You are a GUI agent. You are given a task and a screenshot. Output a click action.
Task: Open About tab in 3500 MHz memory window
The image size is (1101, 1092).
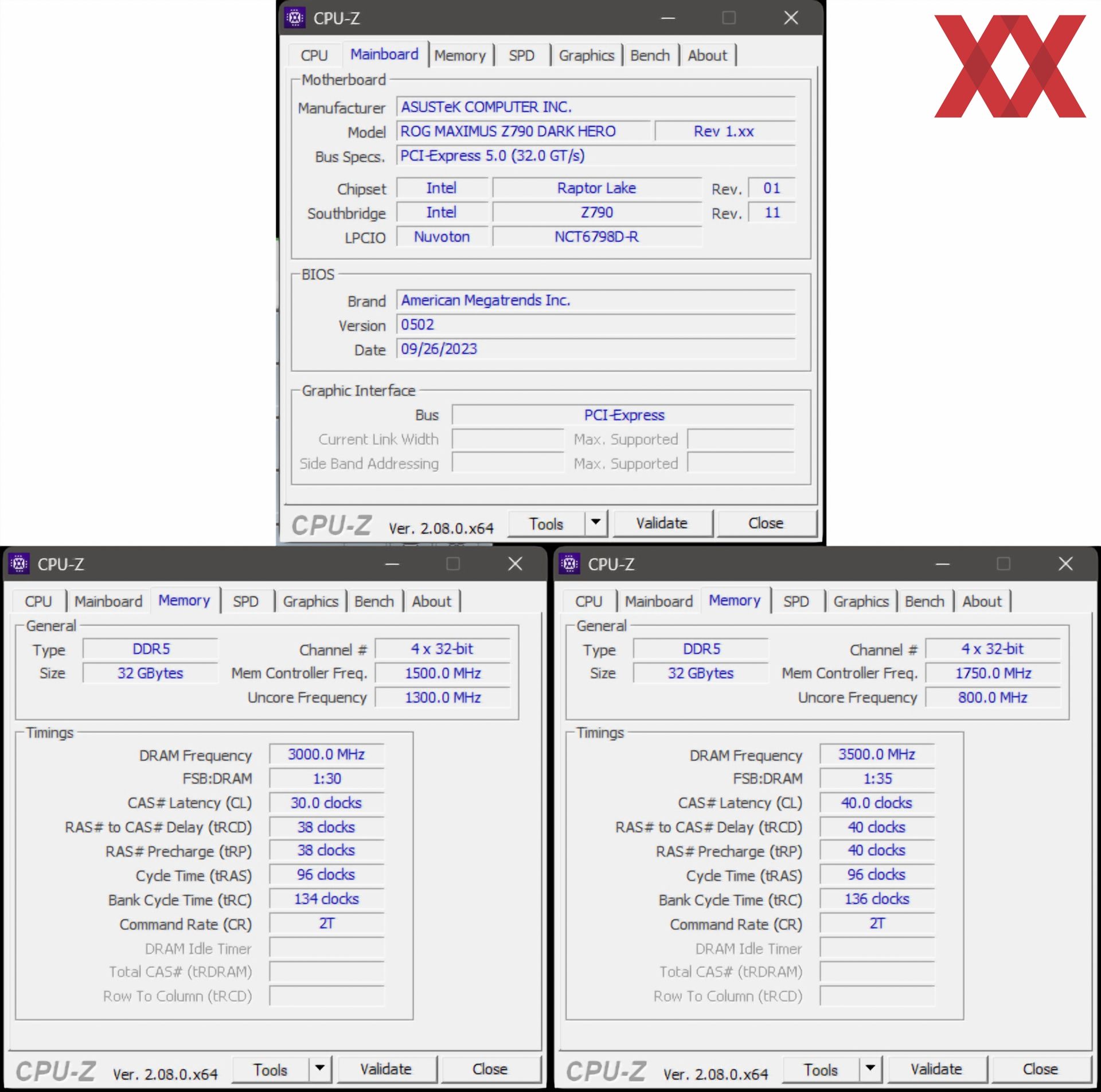(x=982, y=601)
